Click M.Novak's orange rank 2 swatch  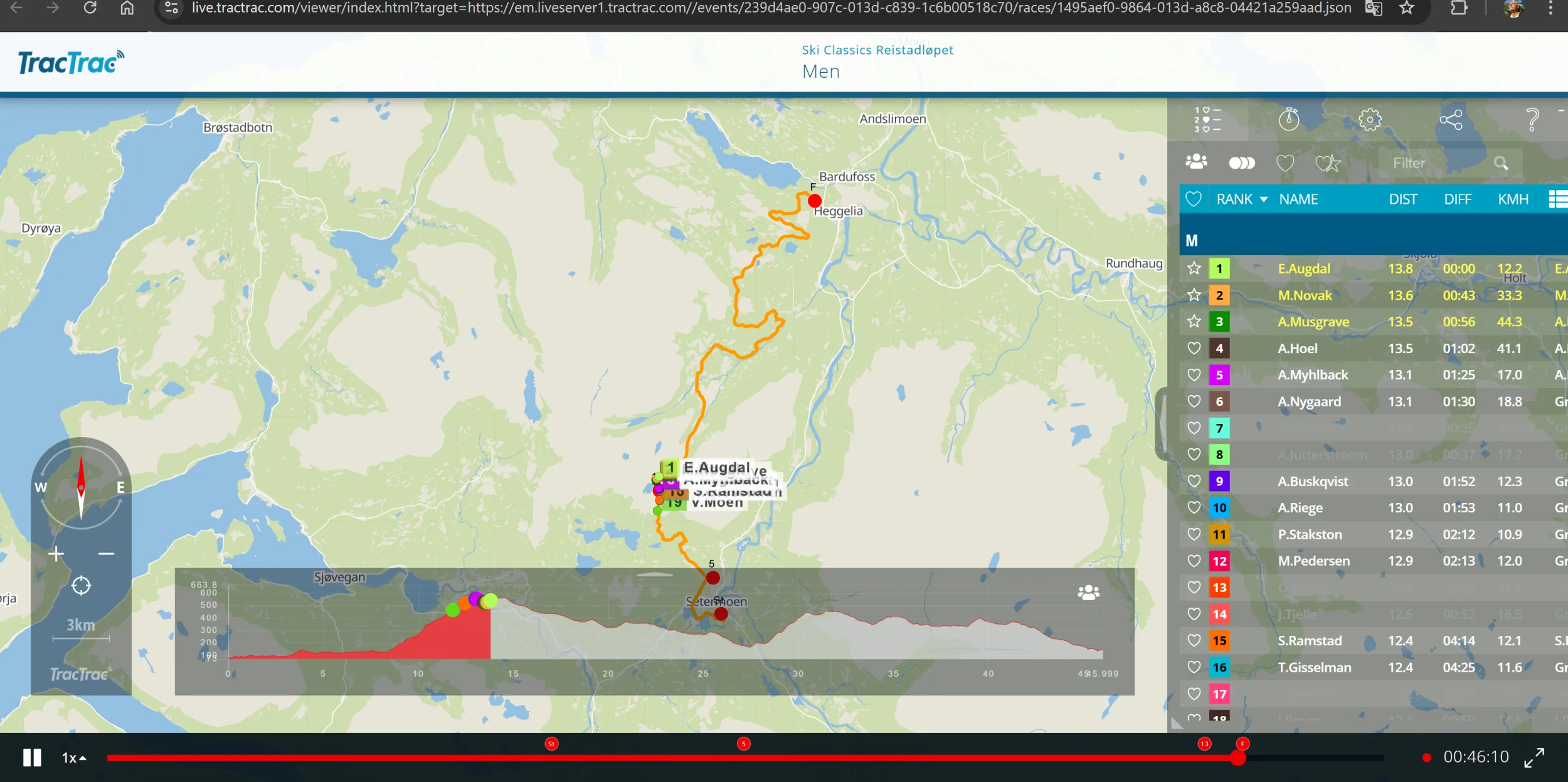(x=1219, y=295)
